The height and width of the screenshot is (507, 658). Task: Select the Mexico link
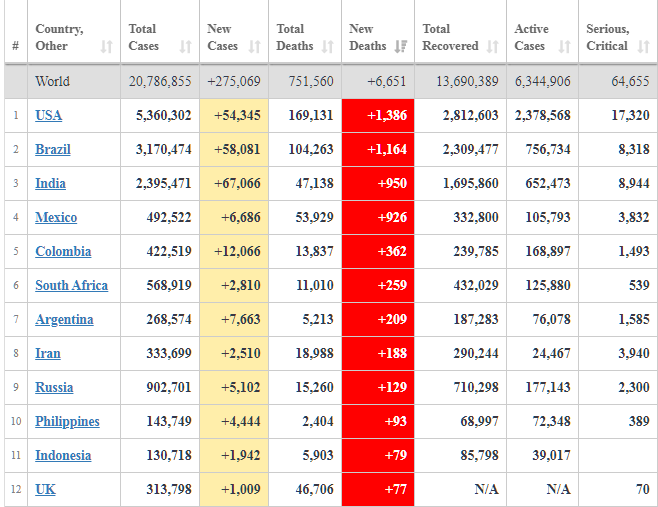point(56,217)
